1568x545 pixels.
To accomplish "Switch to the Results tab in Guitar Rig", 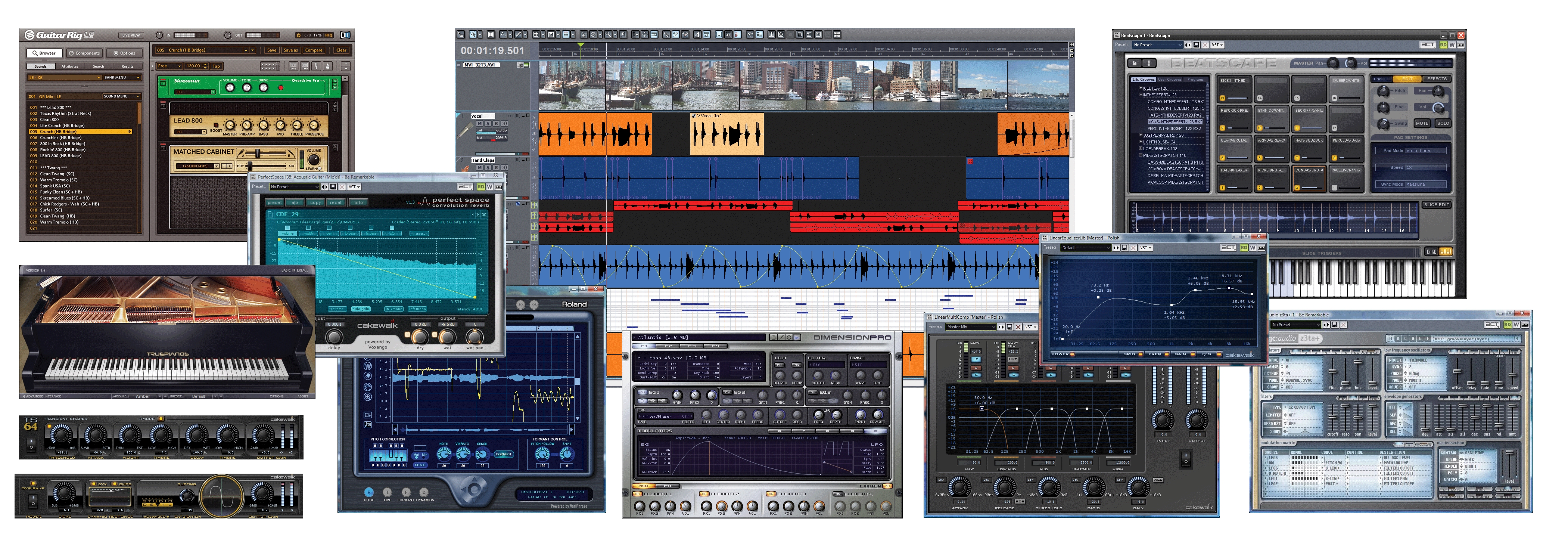I will 128,66.
